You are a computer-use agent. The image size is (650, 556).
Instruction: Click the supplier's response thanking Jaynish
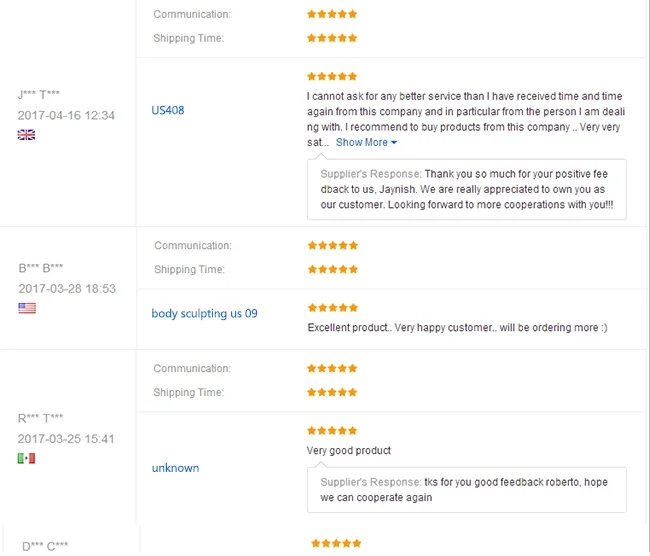[x=467, y=190]
